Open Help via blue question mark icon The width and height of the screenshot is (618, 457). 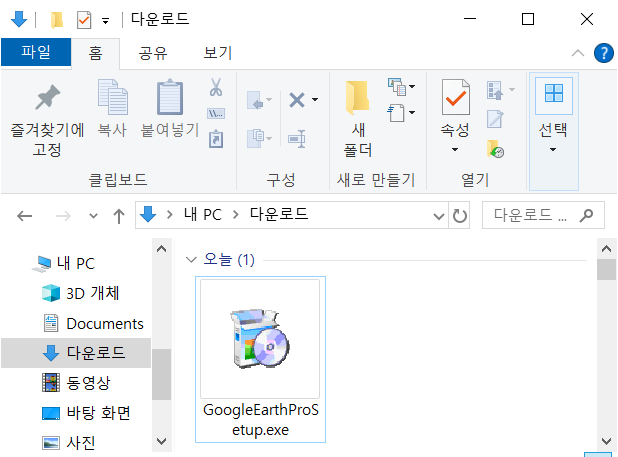[x=603, y=53]
